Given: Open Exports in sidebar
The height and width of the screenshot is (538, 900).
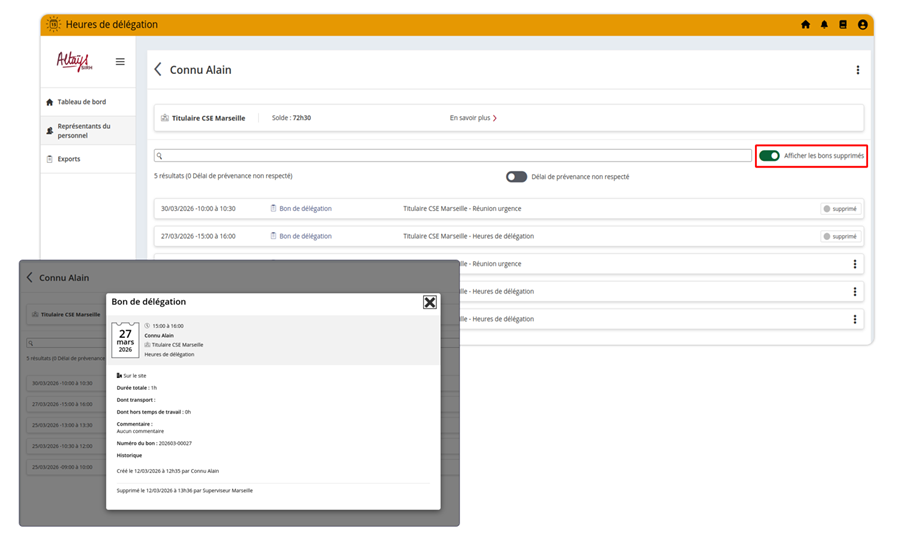Looking at the screenshot, I should pyautogui.click(x=69, y=159).
